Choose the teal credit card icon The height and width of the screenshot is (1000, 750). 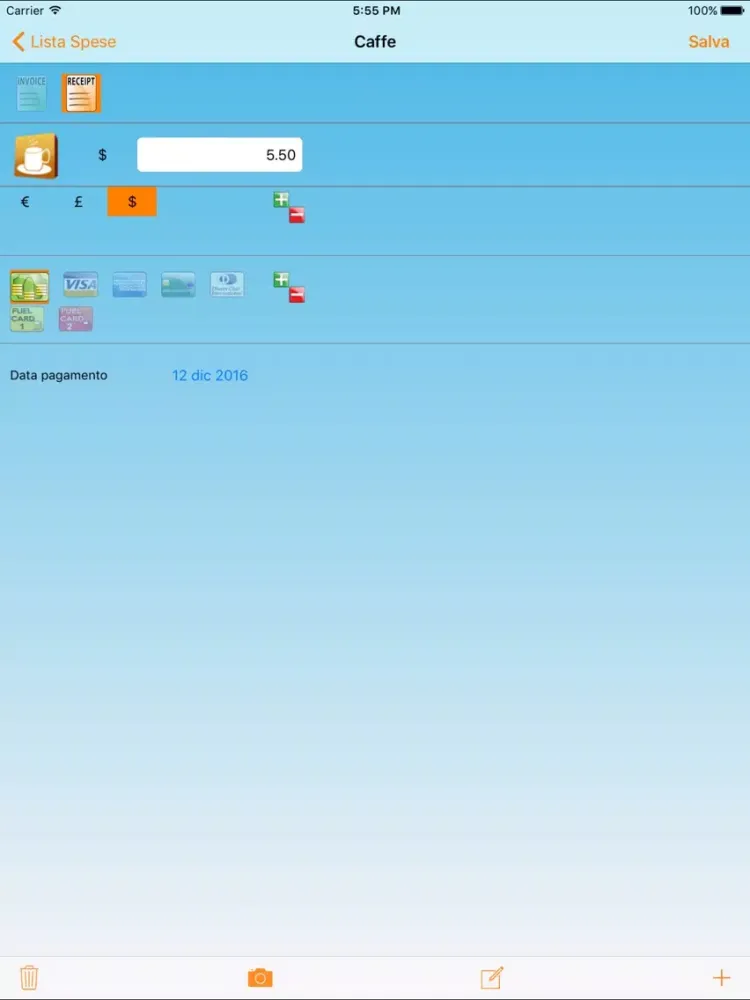(x=178, y=284)
